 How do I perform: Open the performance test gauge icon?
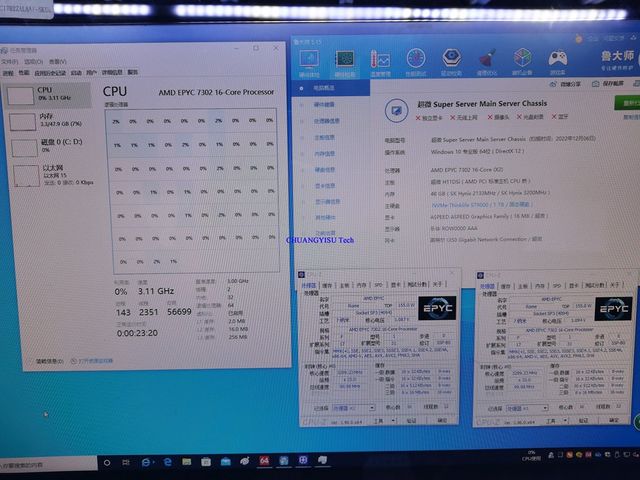[416, 58]
